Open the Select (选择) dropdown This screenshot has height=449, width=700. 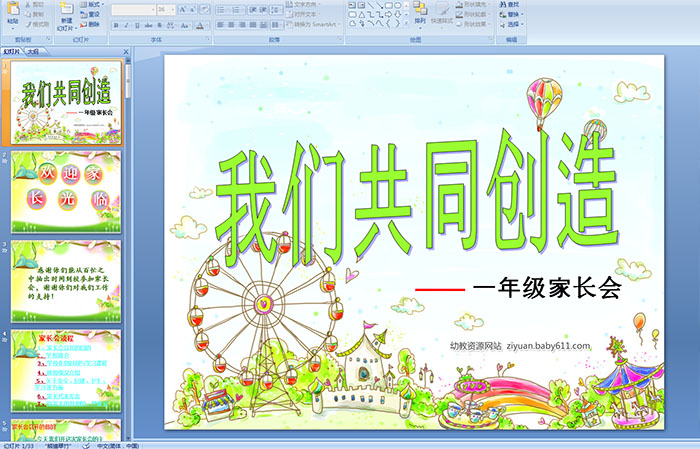click(x=511, y=24)
